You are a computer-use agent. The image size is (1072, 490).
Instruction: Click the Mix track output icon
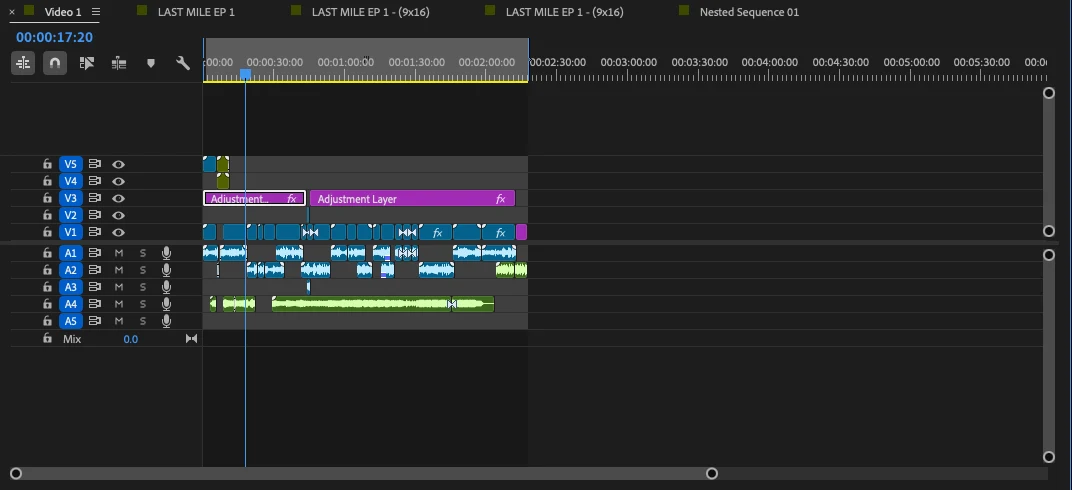tap(191, 338)
